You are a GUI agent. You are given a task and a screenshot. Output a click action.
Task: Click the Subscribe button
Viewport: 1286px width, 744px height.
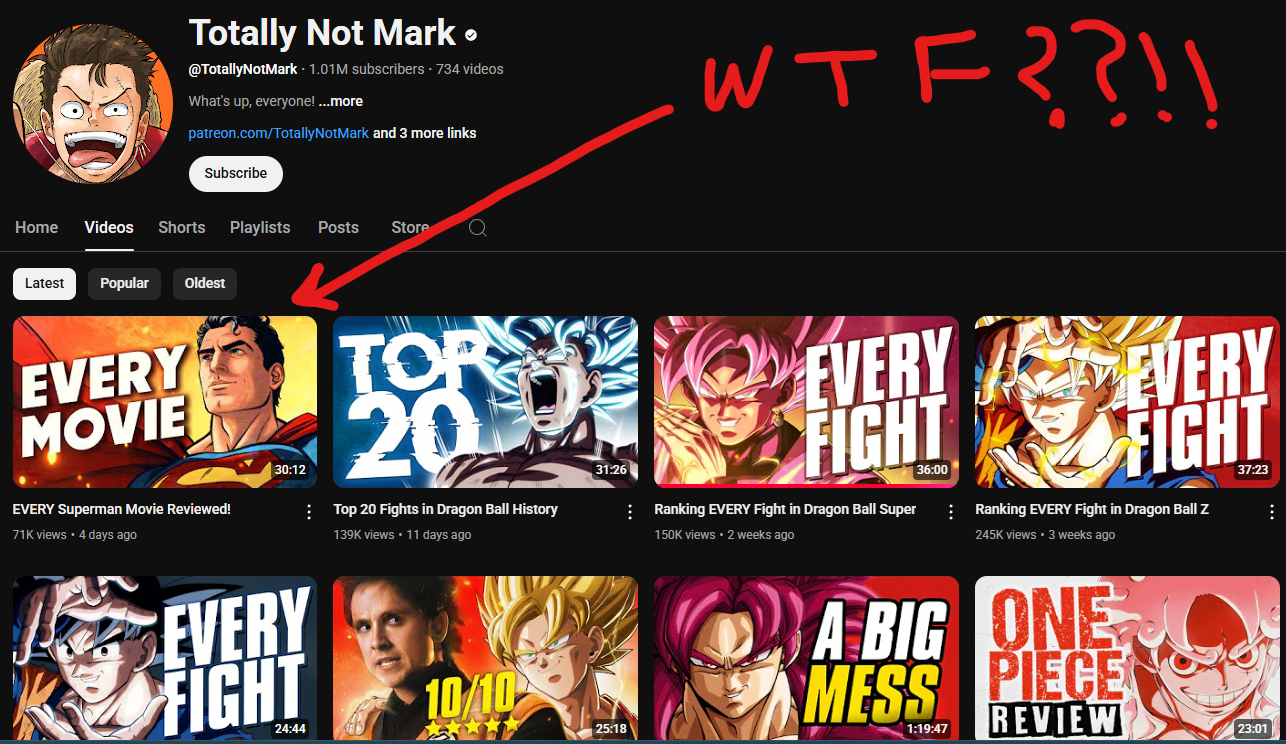[236, 173]
